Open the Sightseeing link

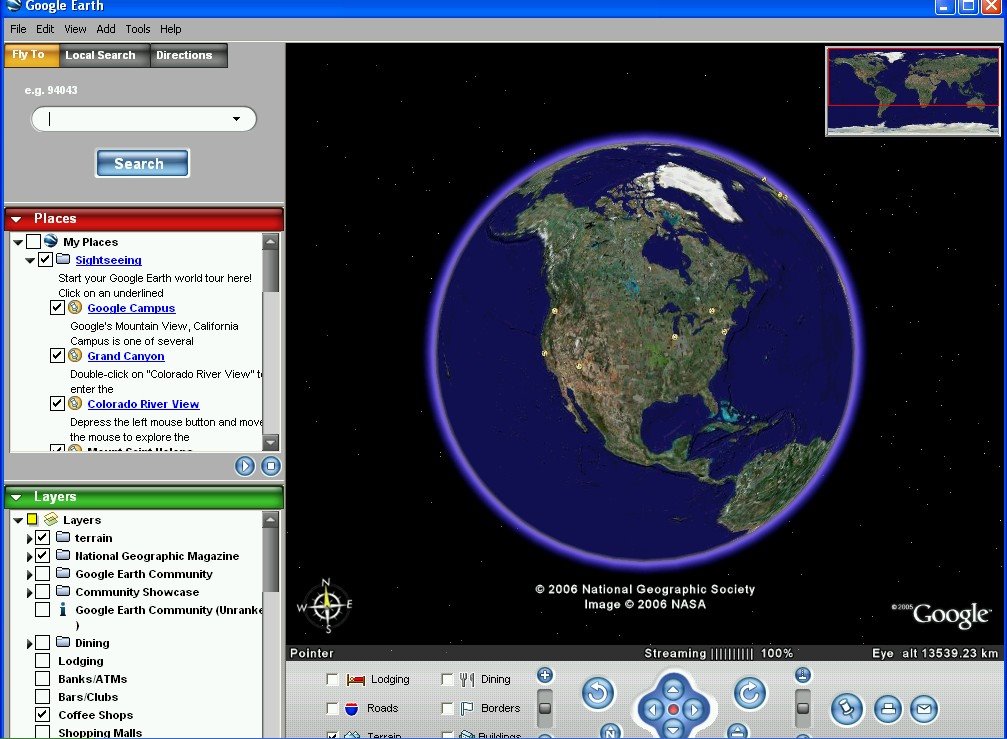pos(109,260)
